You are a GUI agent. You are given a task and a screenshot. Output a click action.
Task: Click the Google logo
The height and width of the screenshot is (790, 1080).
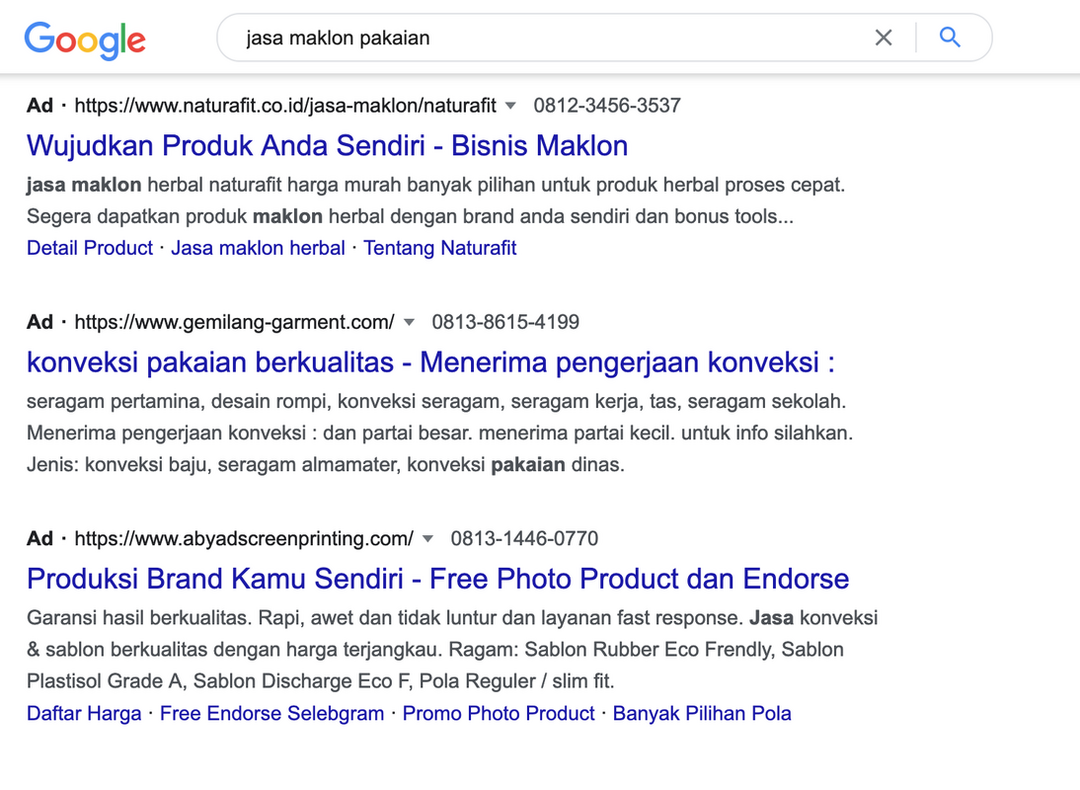tap(85, 40)
